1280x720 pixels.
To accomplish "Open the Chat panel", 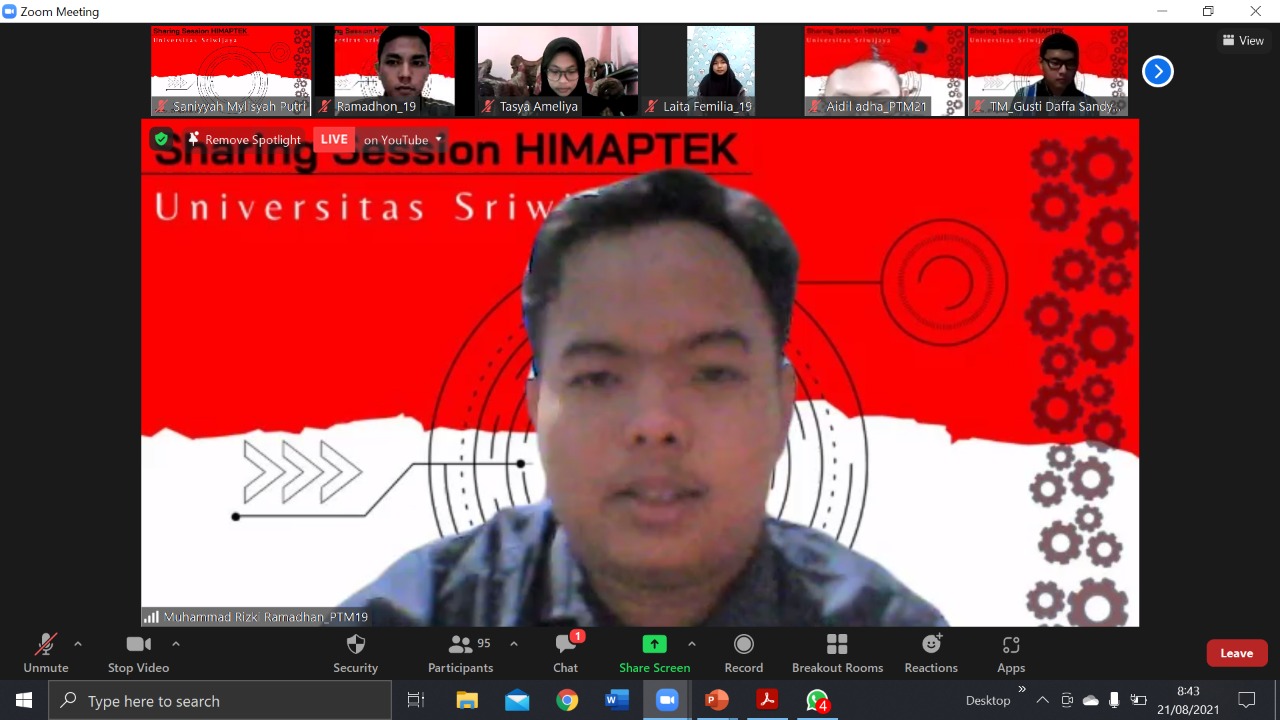I will coord(566,654).
